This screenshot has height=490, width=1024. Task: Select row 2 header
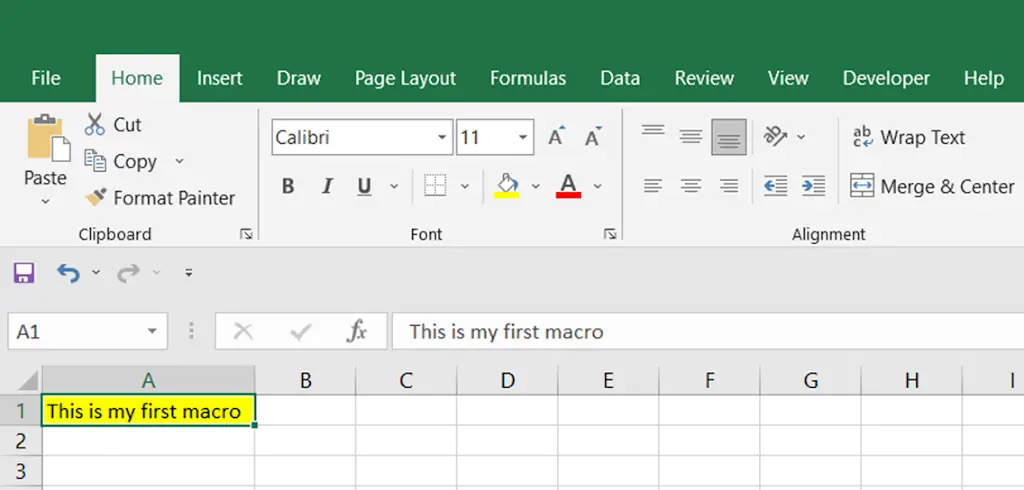click(21, 441)
